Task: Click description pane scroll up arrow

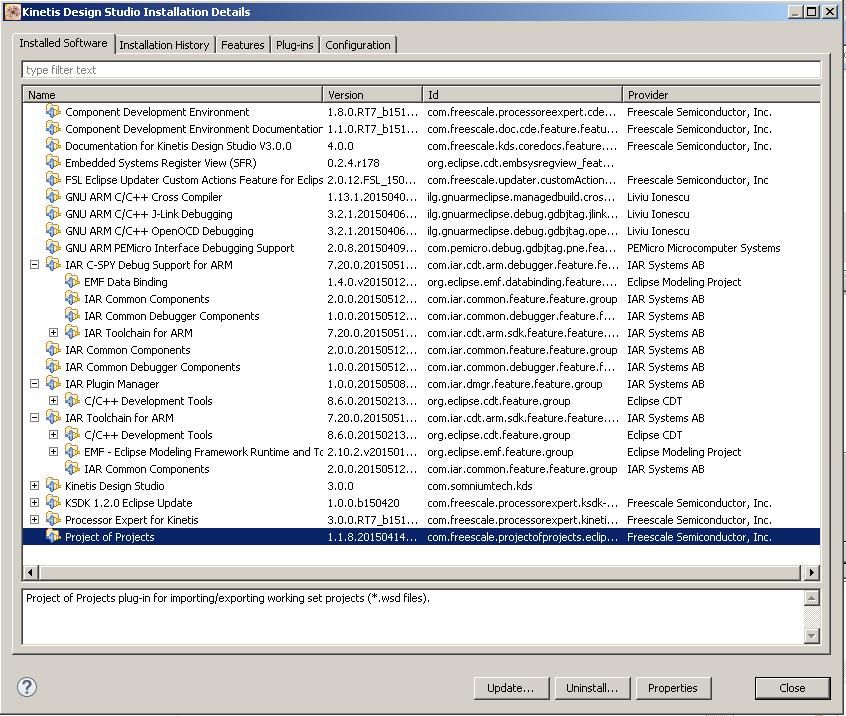Action: pyautogui.click(x=811, y=597)
